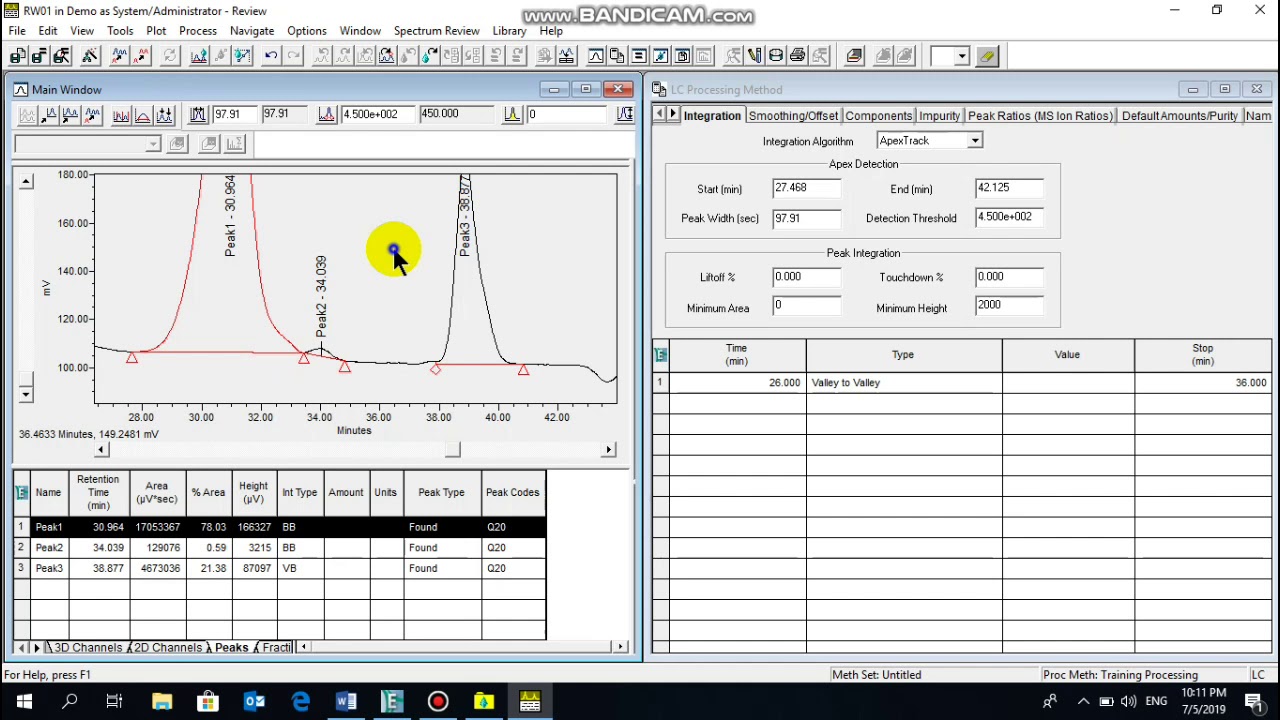This screenshot has width=1280, height=720.
Task: Click the Liftoff % input field
Action: coord(806,277)
